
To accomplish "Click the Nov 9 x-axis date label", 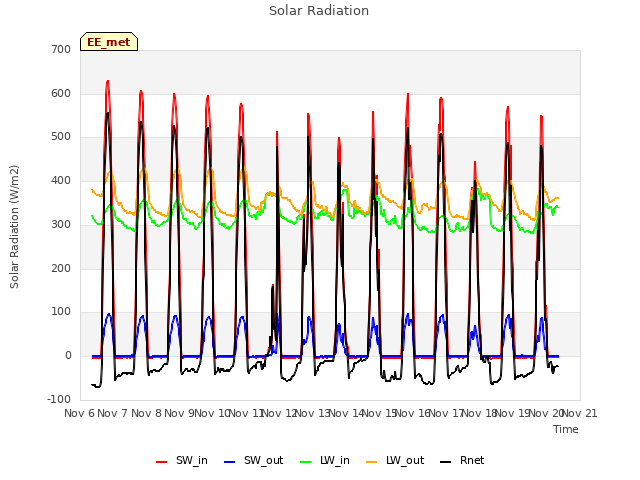I will (179, 413).
